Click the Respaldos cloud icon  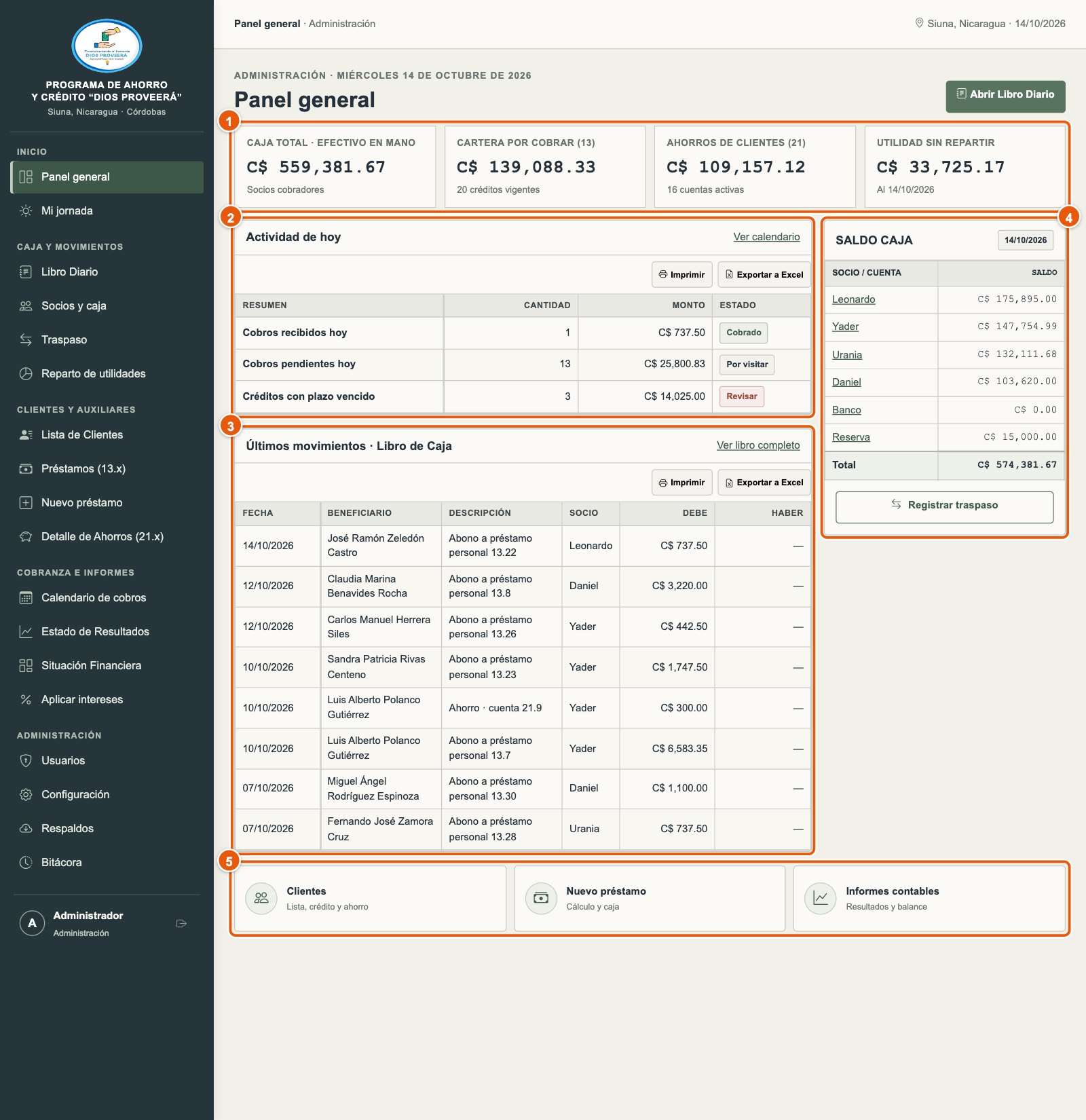[26, 828]
